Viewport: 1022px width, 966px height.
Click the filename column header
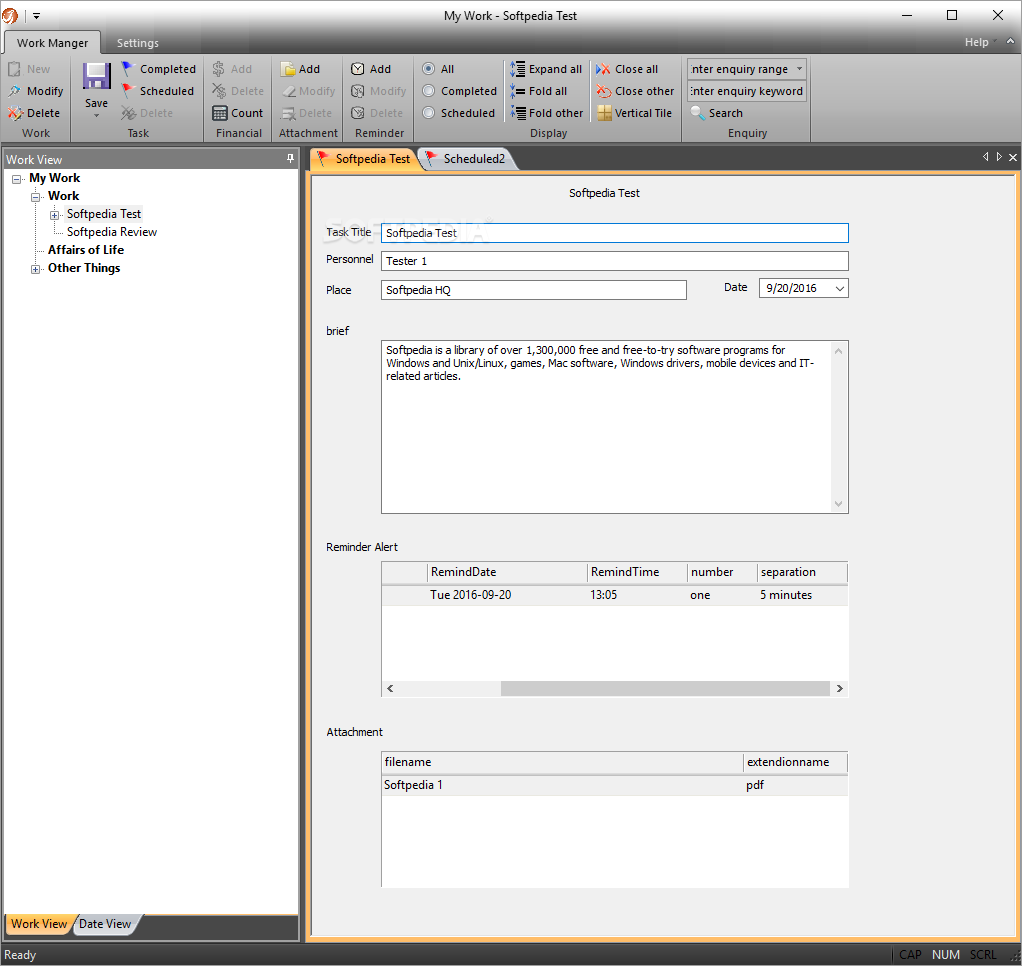[562, 762]
